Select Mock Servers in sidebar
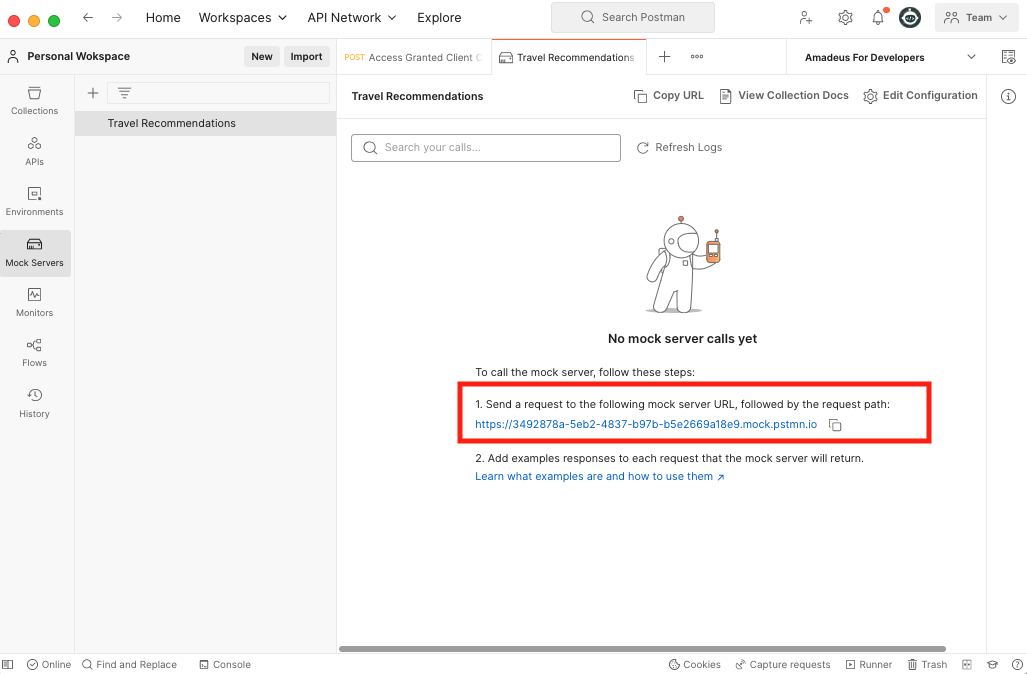The width and height of the screenshot is (1027, 674). 35,253
